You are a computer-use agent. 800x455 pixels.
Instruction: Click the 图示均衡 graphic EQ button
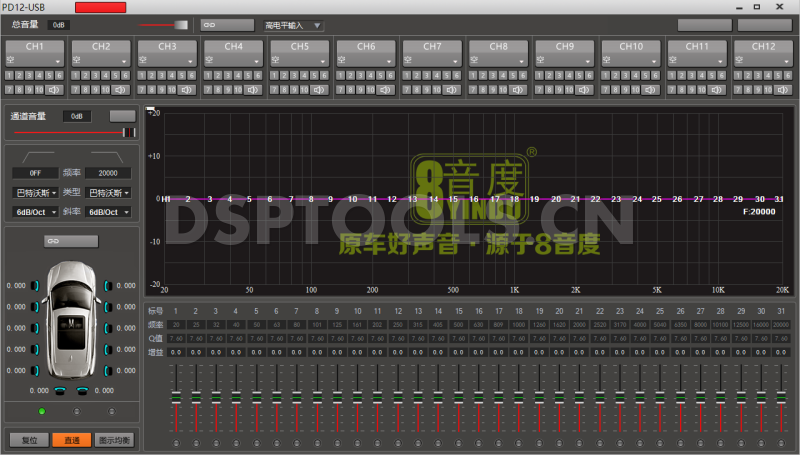pos(114,439)
